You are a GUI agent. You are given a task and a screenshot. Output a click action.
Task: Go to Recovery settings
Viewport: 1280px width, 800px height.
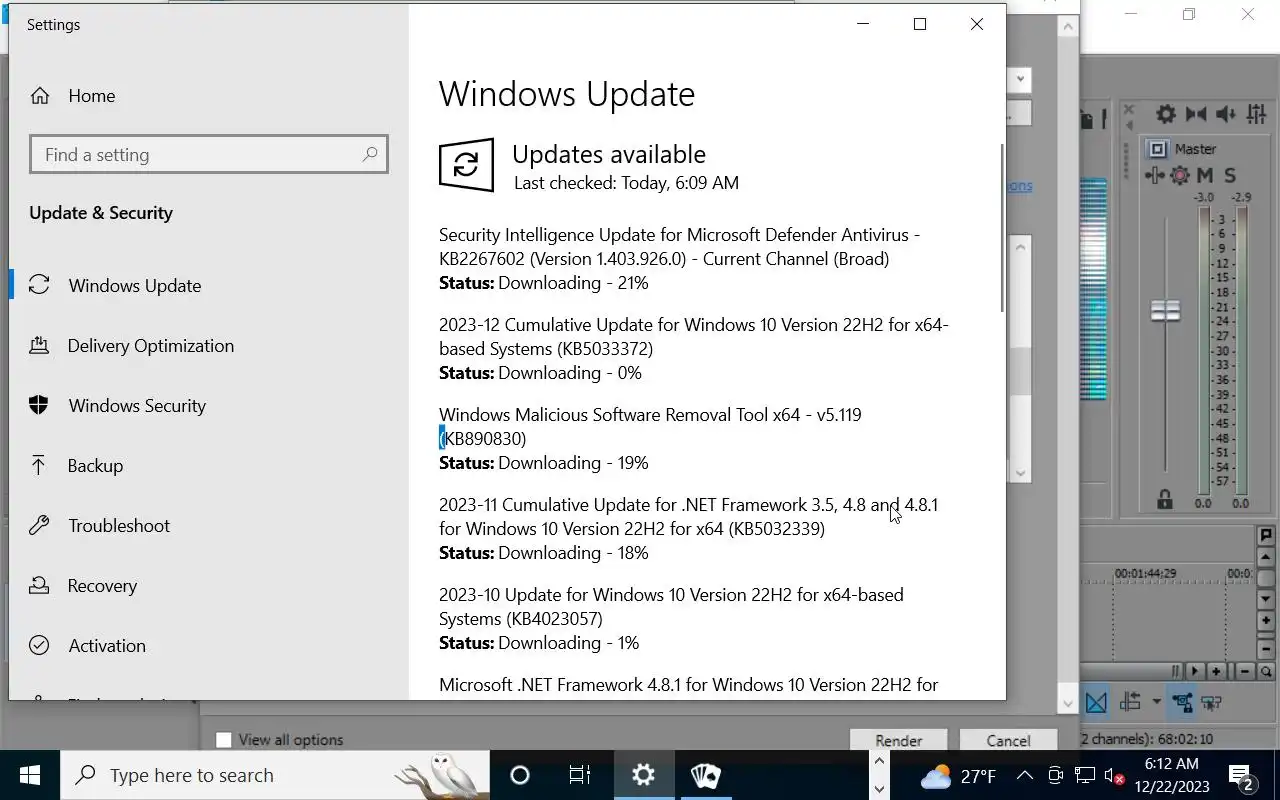click(102, 586)
